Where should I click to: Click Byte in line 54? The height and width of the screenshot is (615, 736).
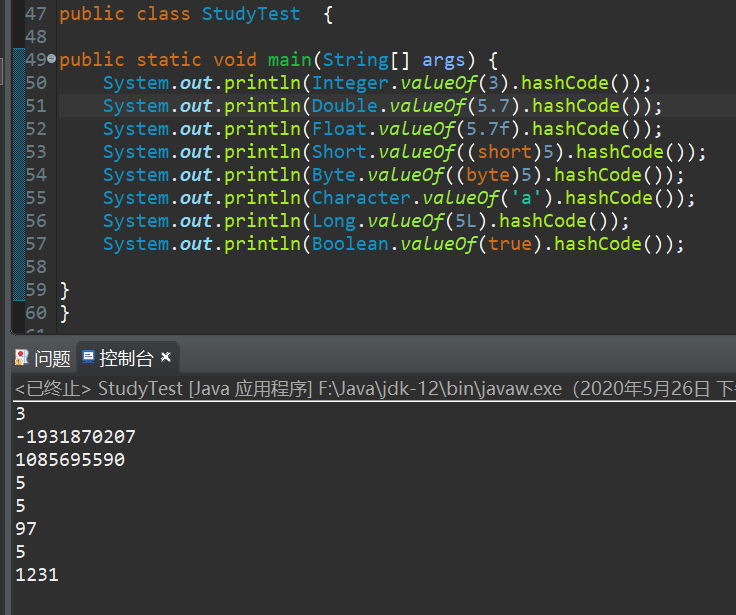pos(333,175)
